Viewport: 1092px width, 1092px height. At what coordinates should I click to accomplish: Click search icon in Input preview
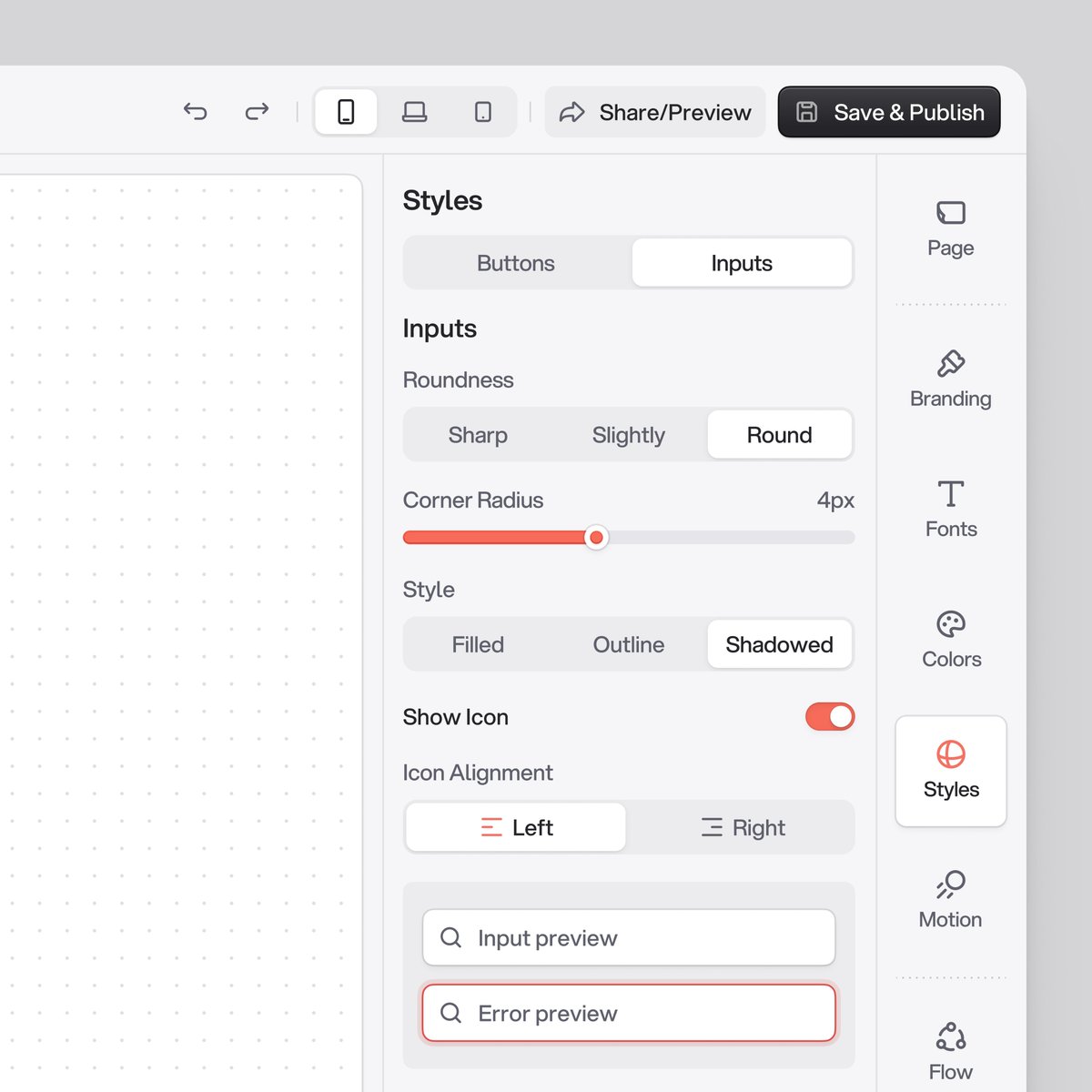pos(450,937)
